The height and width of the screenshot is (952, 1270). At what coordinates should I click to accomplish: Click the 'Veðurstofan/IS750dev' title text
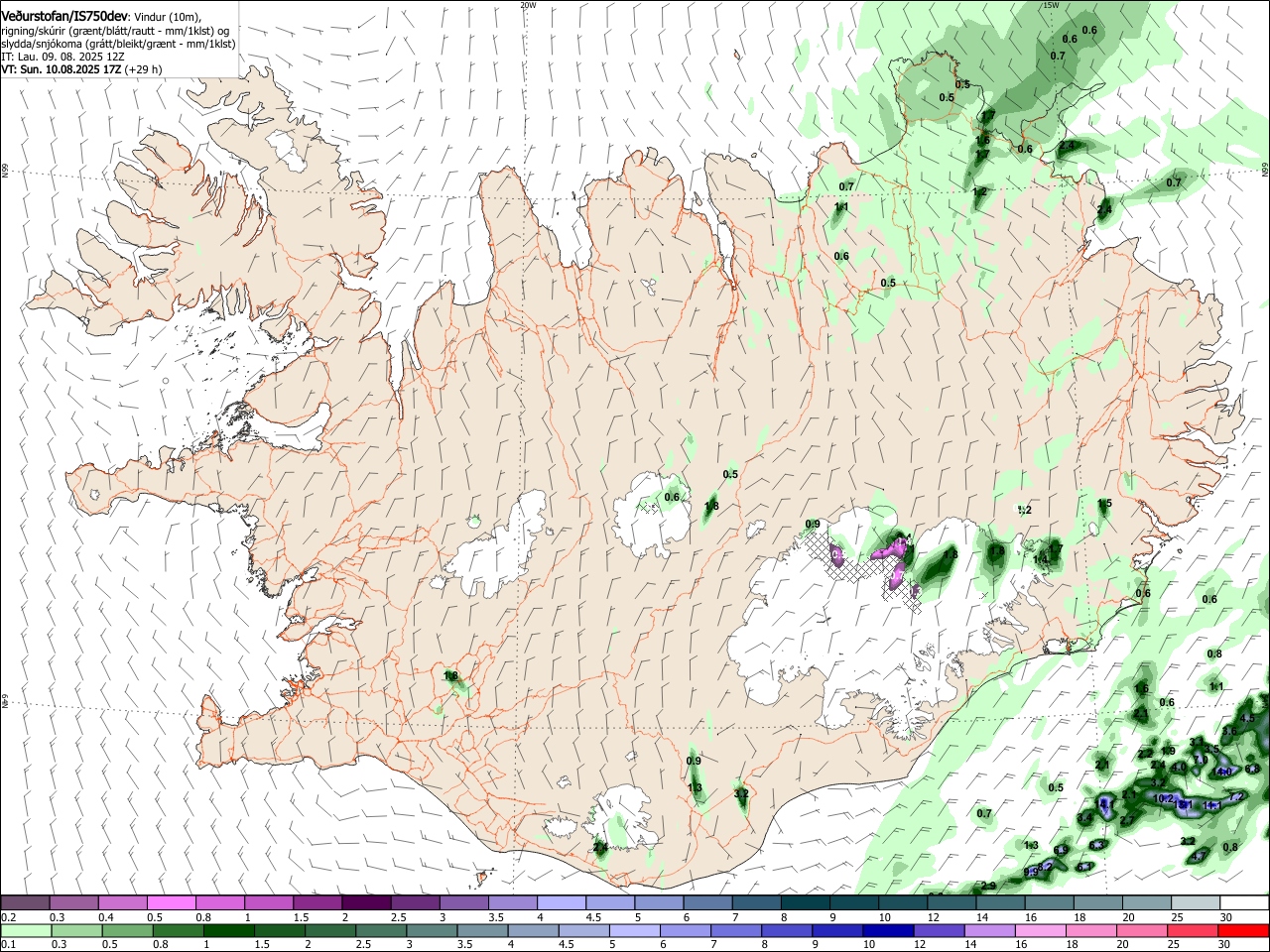point(64,16)
